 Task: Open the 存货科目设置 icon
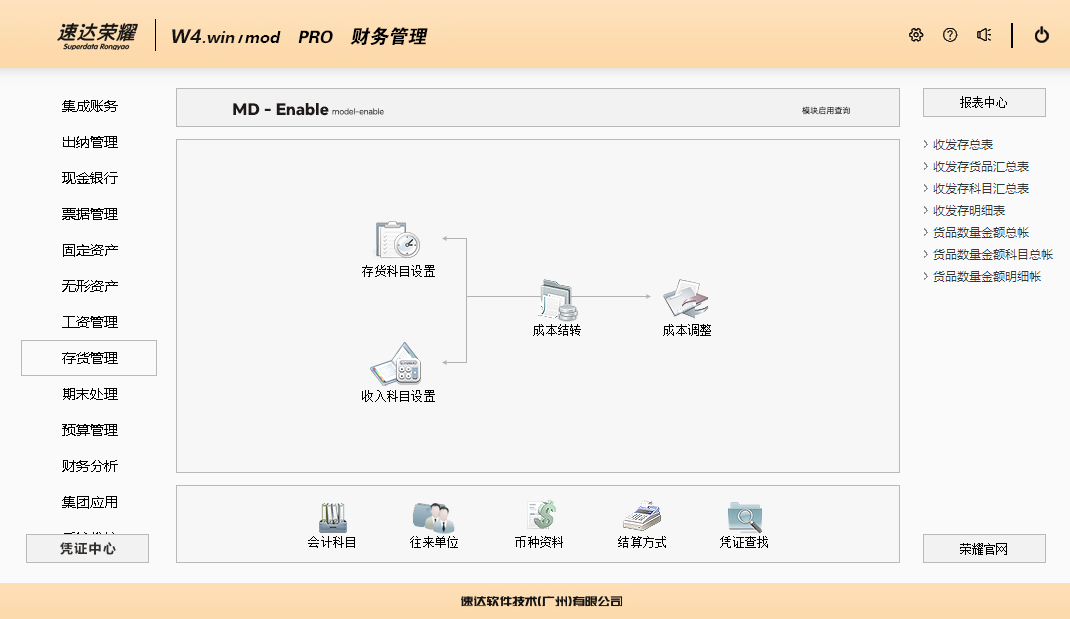click(x=398, y=241)
